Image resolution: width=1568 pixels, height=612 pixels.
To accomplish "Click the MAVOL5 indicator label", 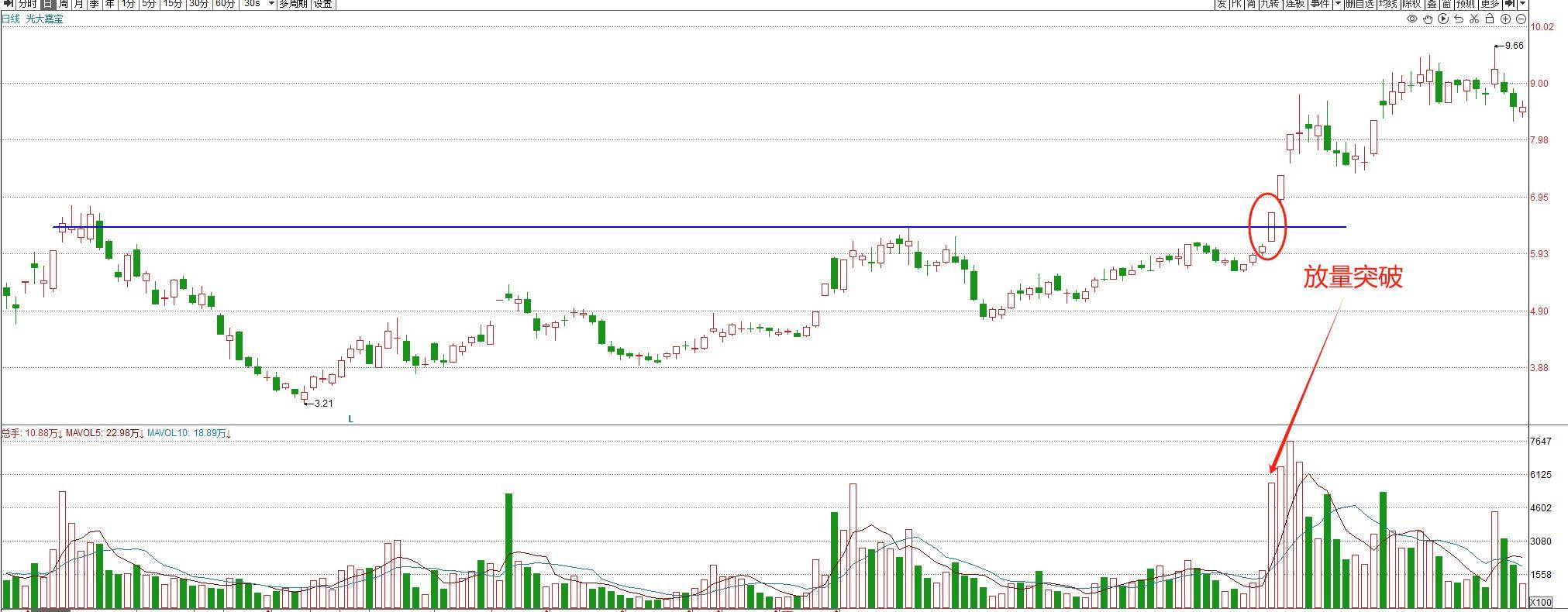I will tap(105, 433).
